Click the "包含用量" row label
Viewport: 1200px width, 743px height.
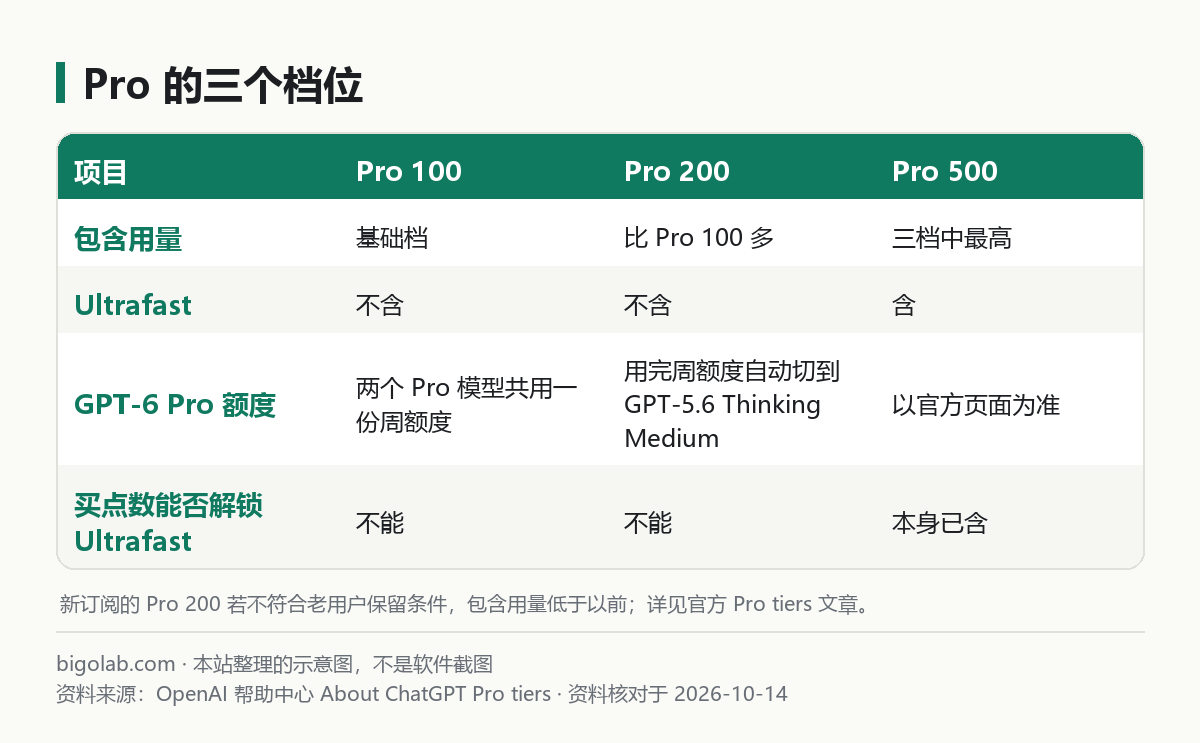[128, 238]
